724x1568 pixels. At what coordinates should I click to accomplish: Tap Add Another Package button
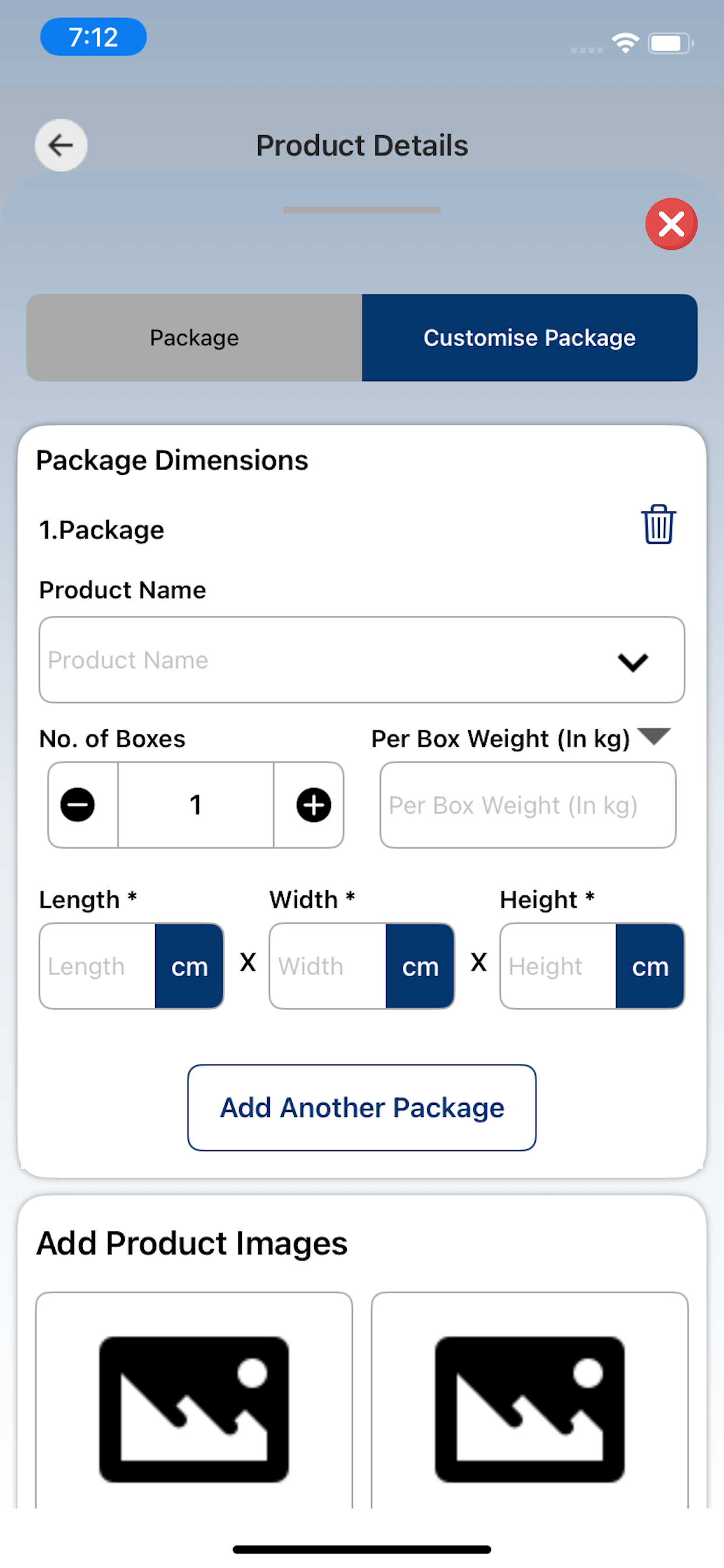point(362,1107)
